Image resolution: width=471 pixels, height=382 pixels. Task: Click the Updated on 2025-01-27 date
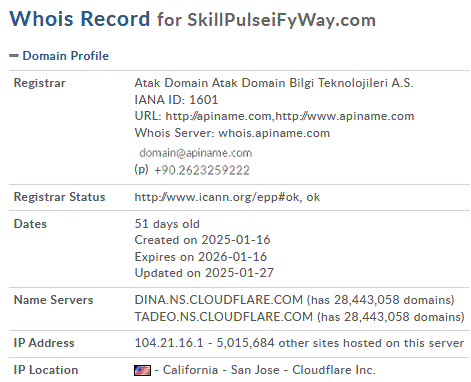tap(204, 273)
